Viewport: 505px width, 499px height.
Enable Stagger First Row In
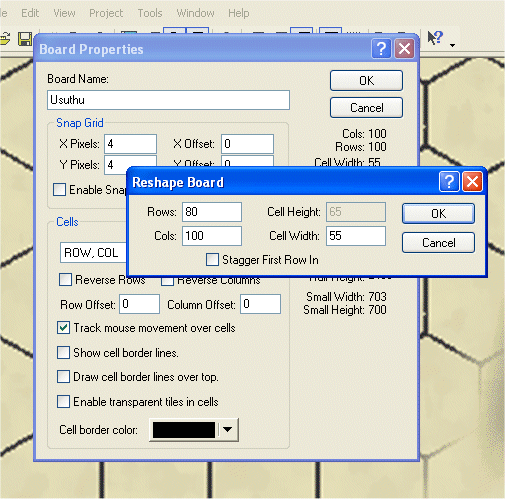(212, 259)
